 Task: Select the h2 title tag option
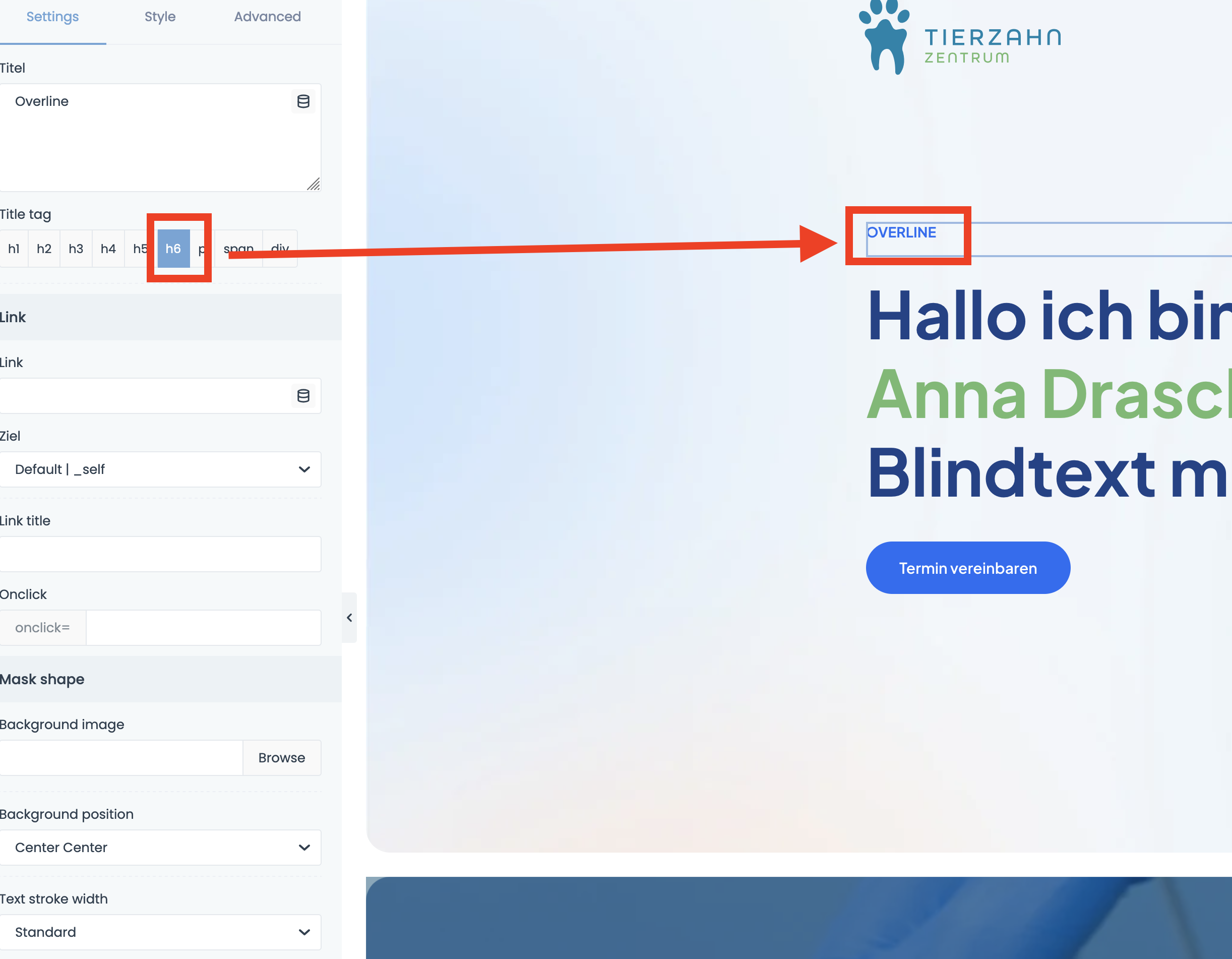point(44,248)
